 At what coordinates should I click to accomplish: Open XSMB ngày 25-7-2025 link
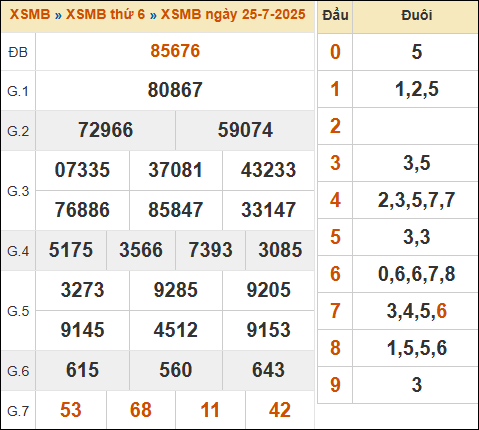(x=233, y=14)
